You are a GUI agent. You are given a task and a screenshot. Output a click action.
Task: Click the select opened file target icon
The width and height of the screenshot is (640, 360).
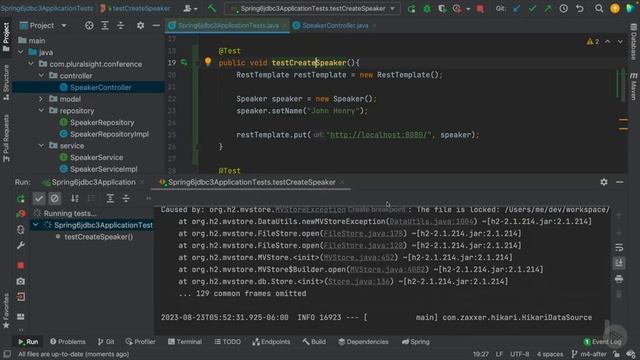89,26
